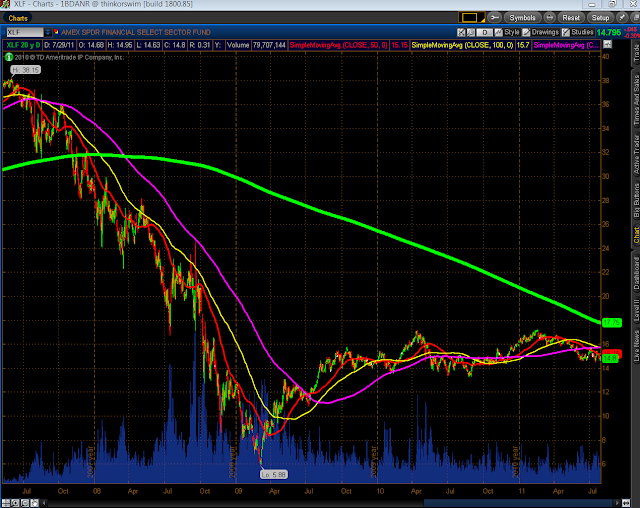Expand the symbol history dropdown arrow
Image resolution: width=640 pixels, height=508 pixels.
(48, 32)
